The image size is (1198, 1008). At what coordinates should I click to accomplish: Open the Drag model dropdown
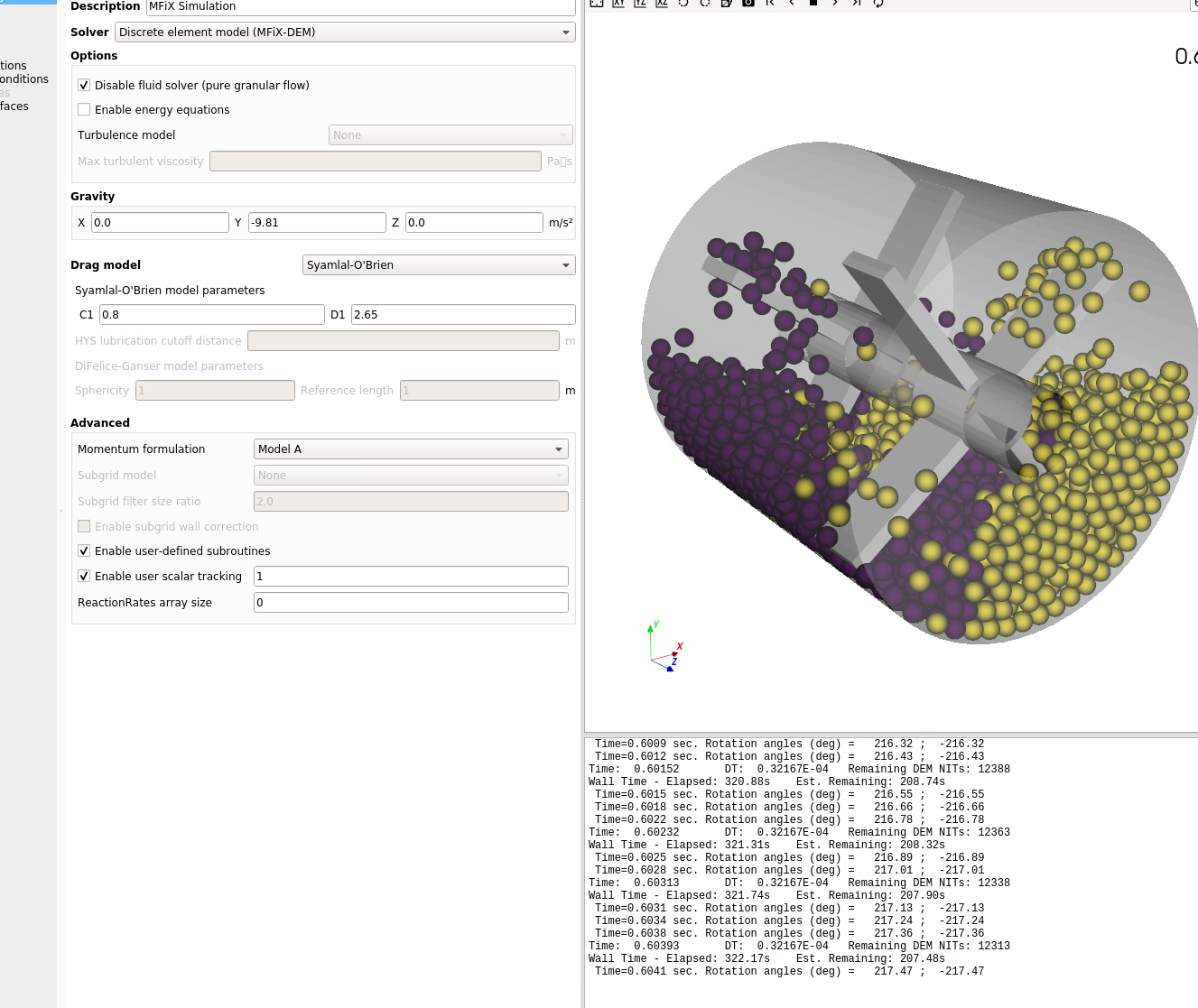pyautogui.click(x=439, y=264)
